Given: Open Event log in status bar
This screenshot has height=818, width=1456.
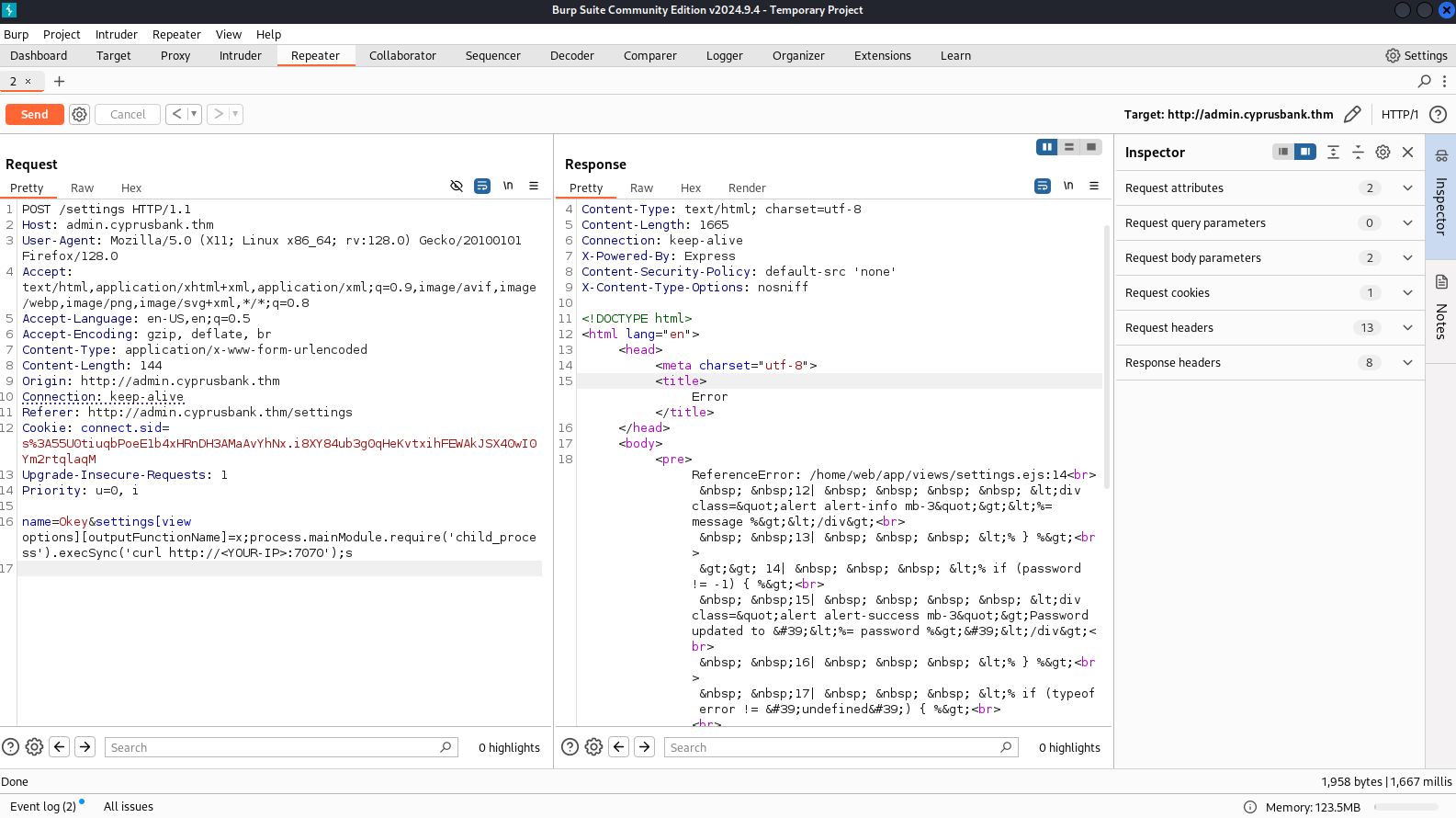Looking at the screenshot, I should click(x=44, y=806).
